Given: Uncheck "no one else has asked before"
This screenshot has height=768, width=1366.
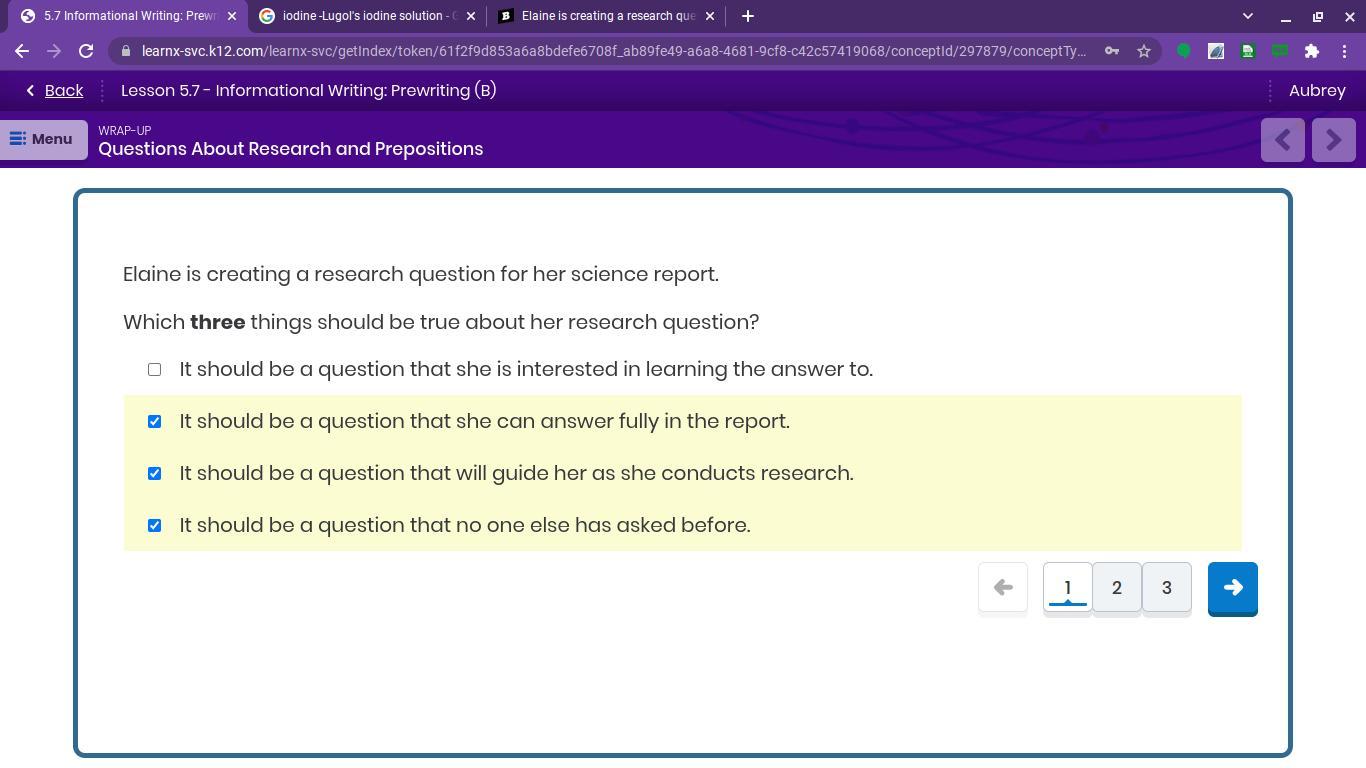Looking at the screenshot, I should click(154, 526).
